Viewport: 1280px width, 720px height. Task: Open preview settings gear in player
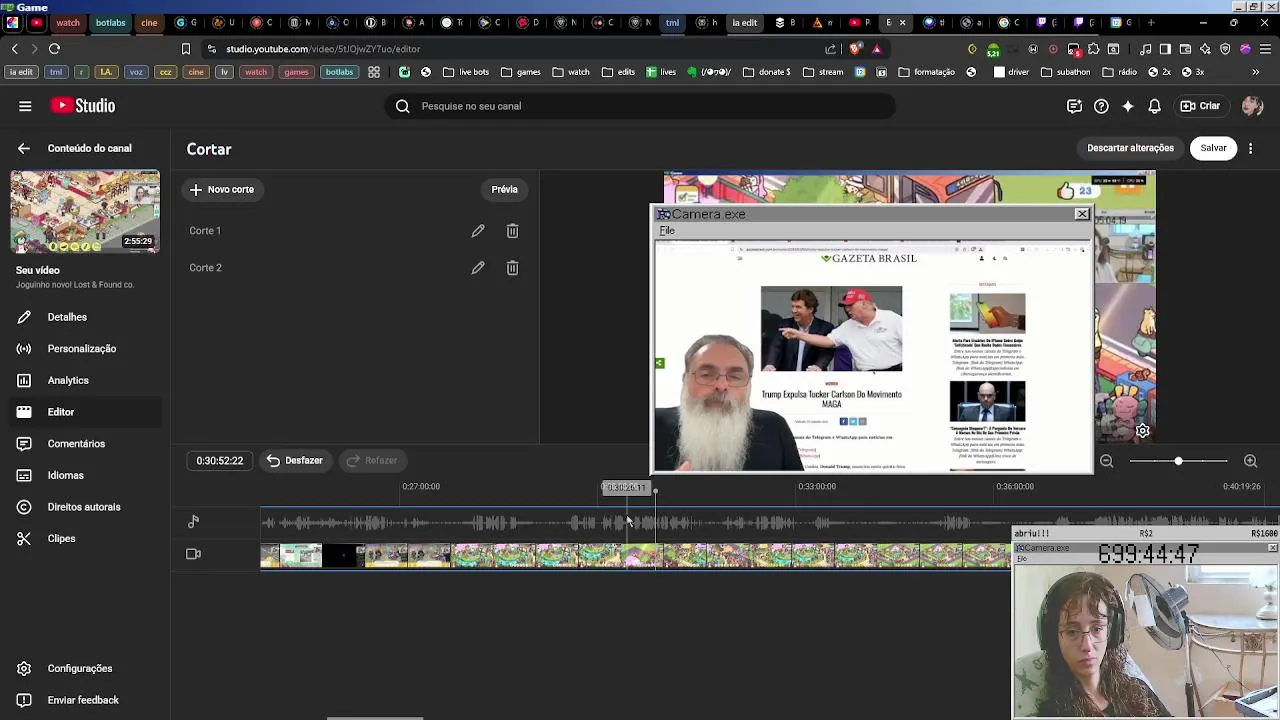1142,431
